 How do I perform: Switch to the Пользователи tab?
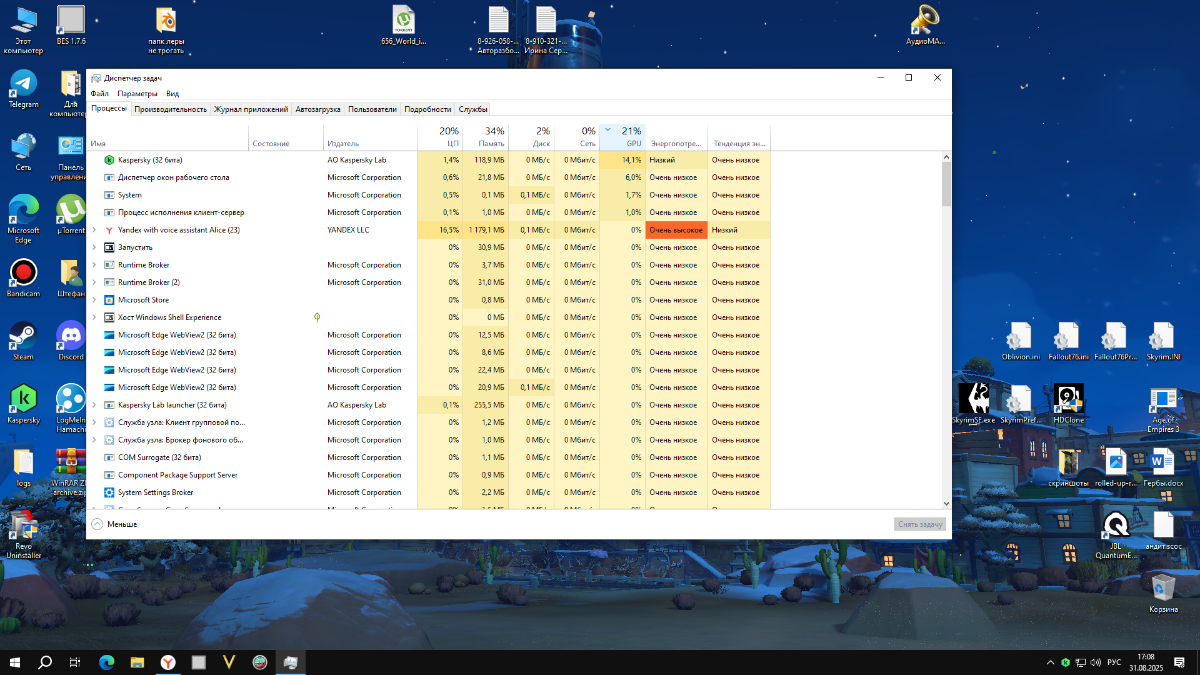tap(372, 109)
